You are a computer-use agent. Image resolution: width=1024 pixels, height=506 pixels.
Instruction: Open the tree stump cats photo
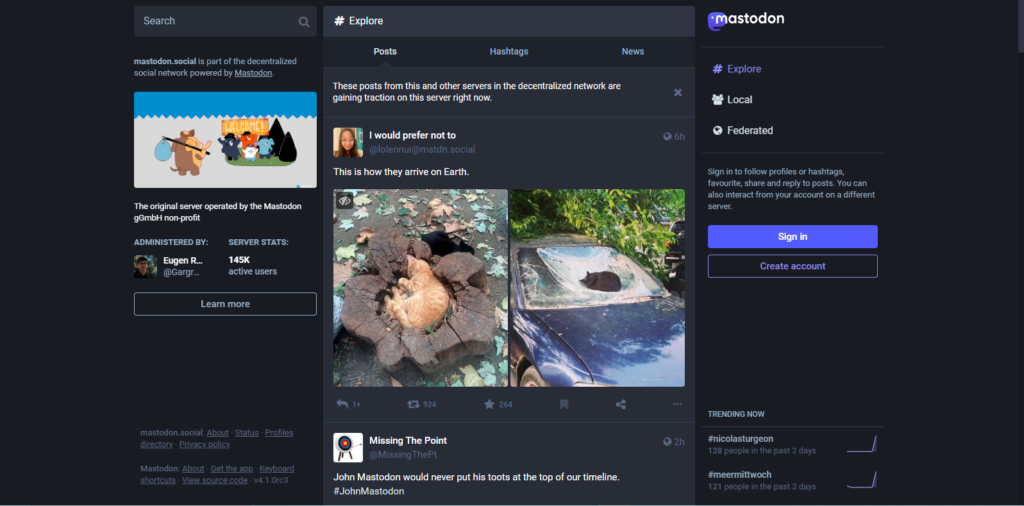pyautogui.click(x=421, y=288)
